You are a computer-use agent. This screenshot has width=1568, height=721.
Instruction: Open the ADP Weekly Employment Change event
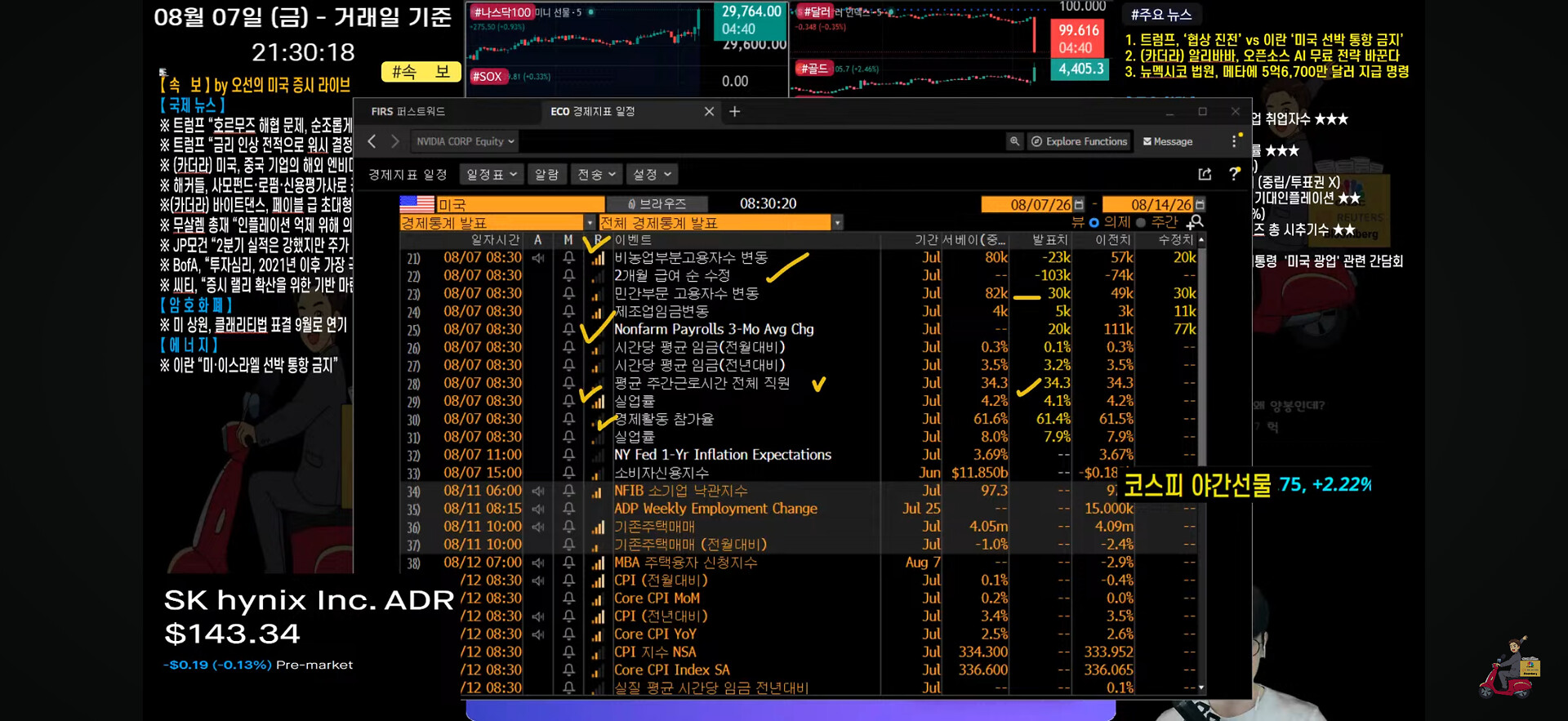(x=715, y=509)
